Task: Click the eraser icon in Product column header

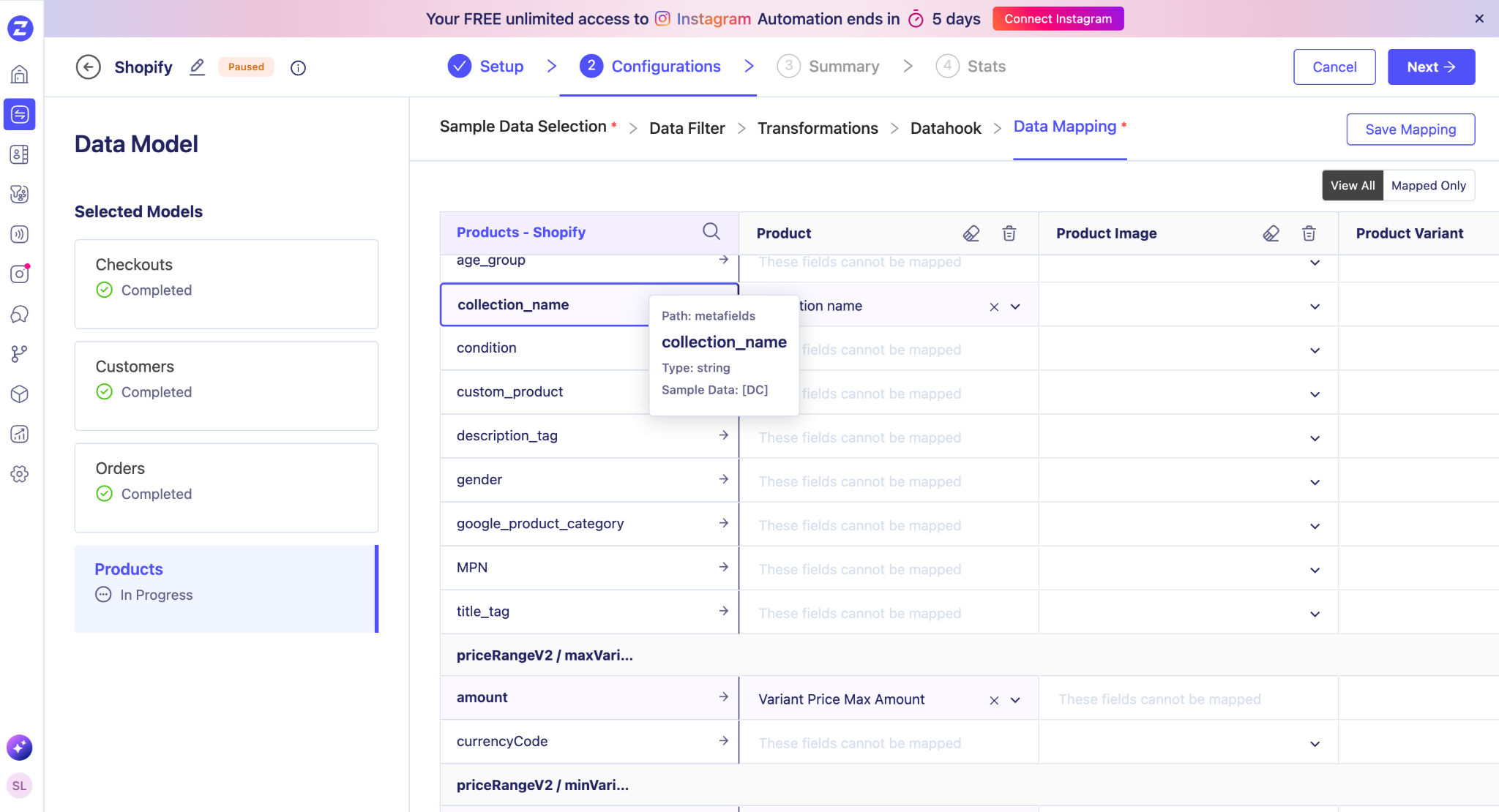Action: tap(971, 233)
